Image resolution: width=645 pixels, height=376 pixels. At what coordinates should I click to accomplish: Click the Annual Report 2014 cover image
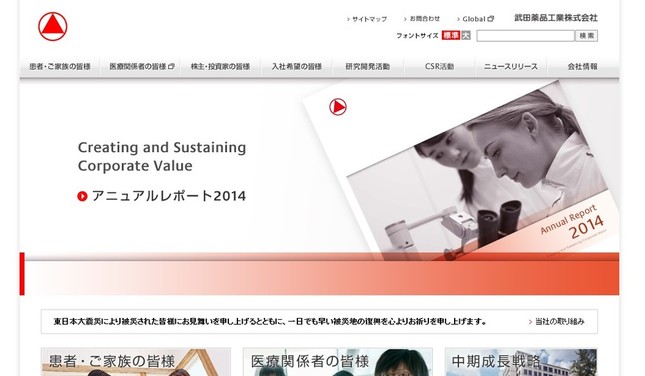coord(461,171)
